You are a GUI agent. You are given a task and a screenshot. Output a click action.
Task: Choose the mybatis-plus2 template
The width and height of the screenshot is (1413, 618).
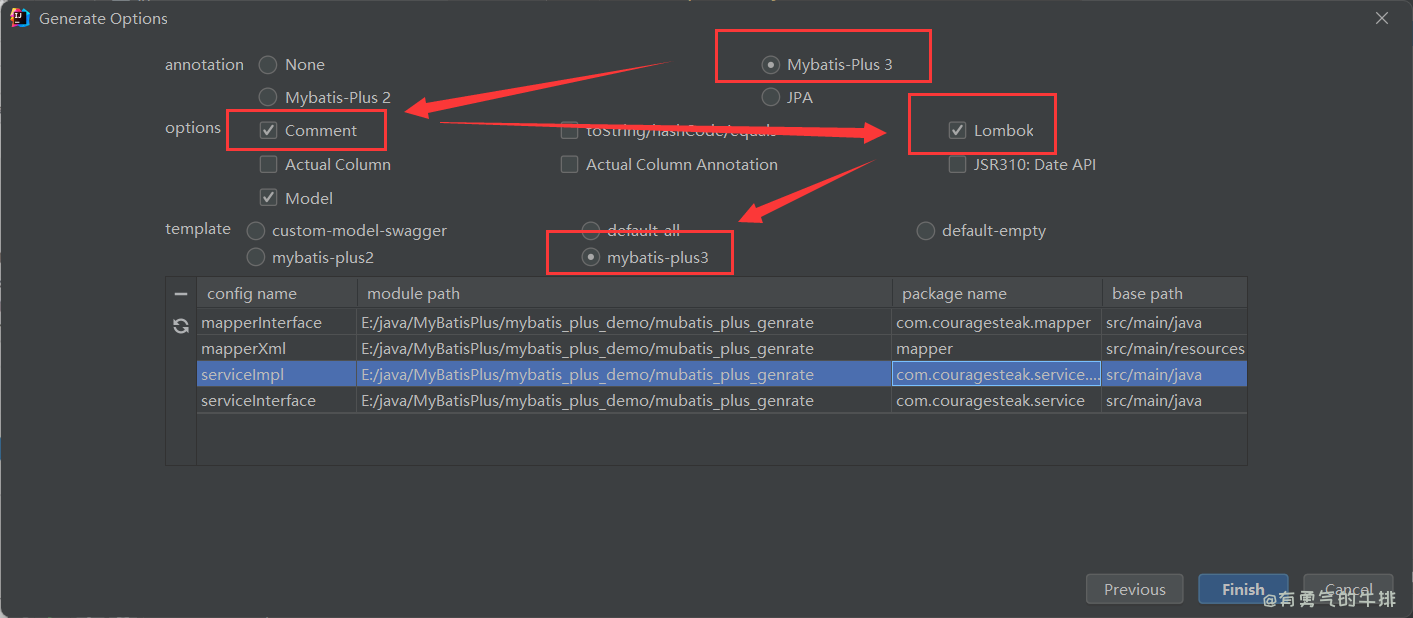(256, 258)
